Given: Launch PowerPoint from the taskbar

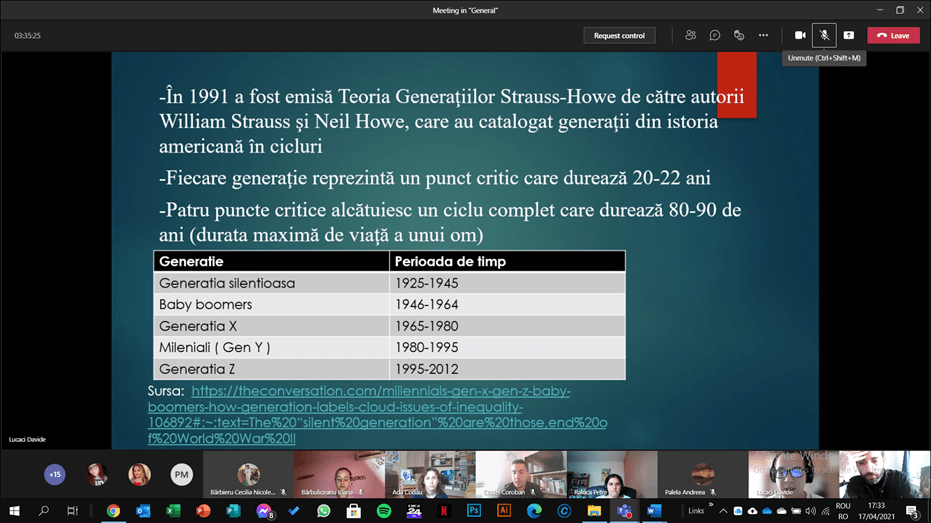Looking at the screenshot, I should [x=204, y=511].
